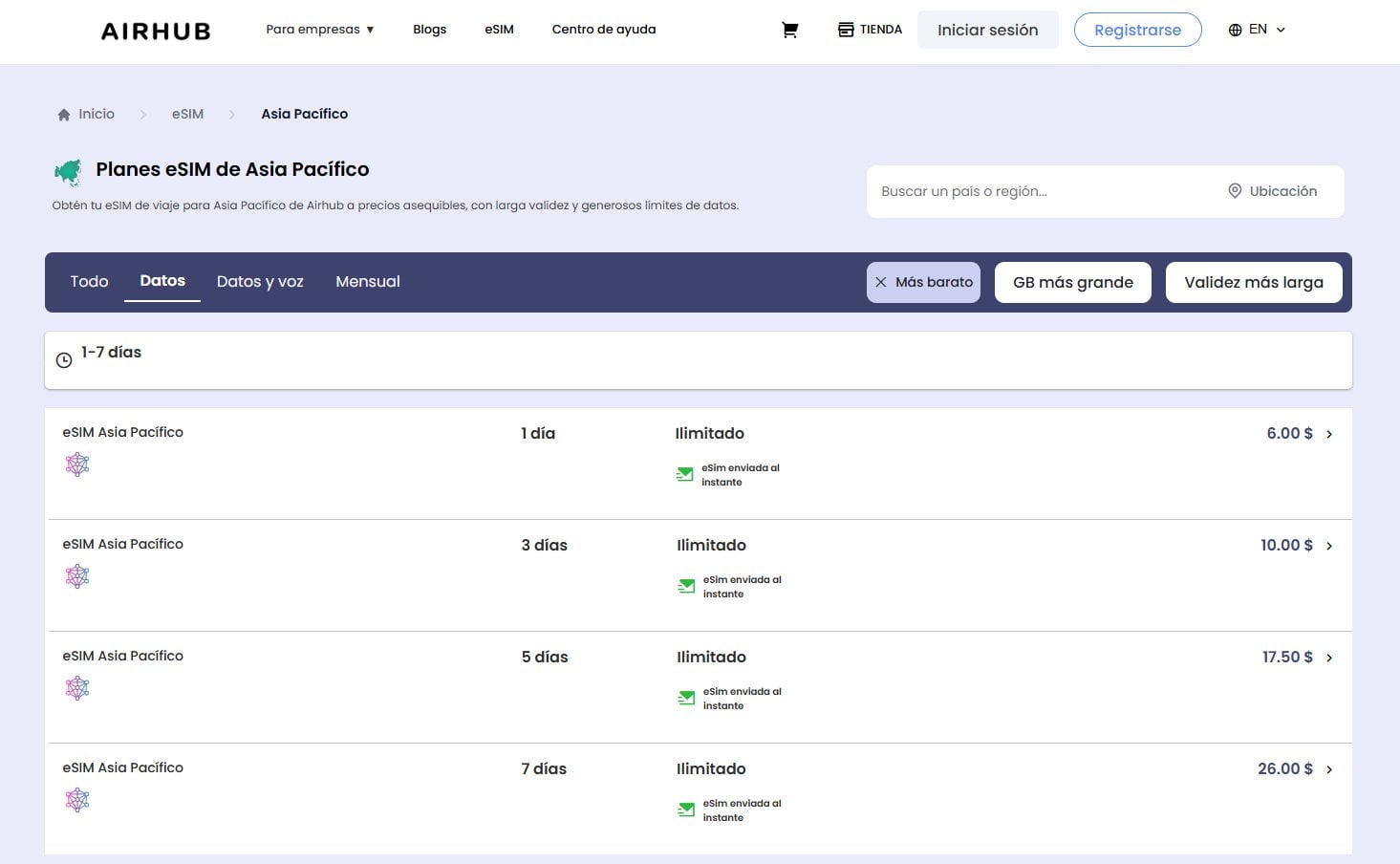Select the Mensual tab
Image resolution: width=1400 pixels, height=864 pixels.
tap(368, 281)
